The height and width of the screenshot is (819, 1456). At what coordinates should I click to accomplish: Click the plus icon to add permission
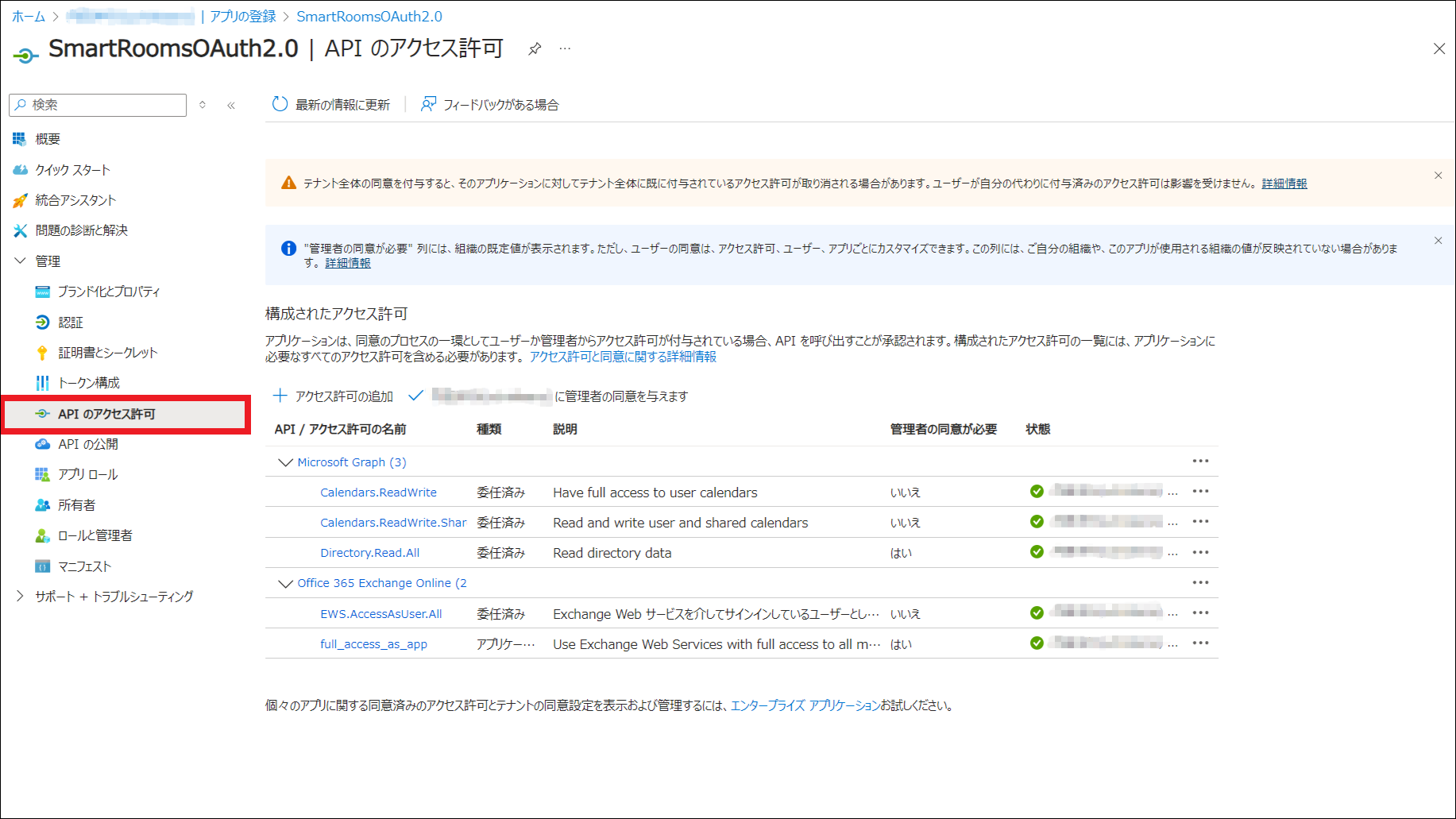[280, 396]
